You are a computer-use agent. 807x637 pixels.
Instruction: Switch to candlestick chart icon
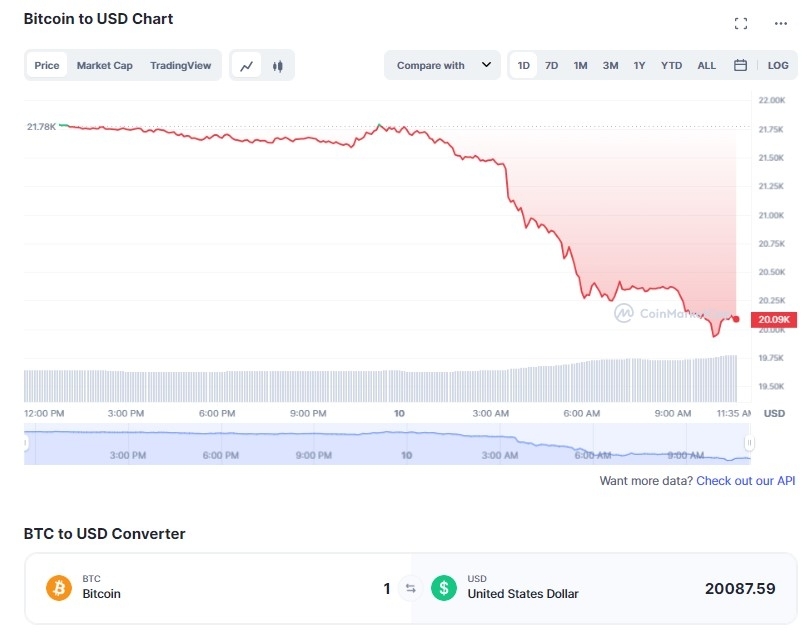tap(277, 66)
